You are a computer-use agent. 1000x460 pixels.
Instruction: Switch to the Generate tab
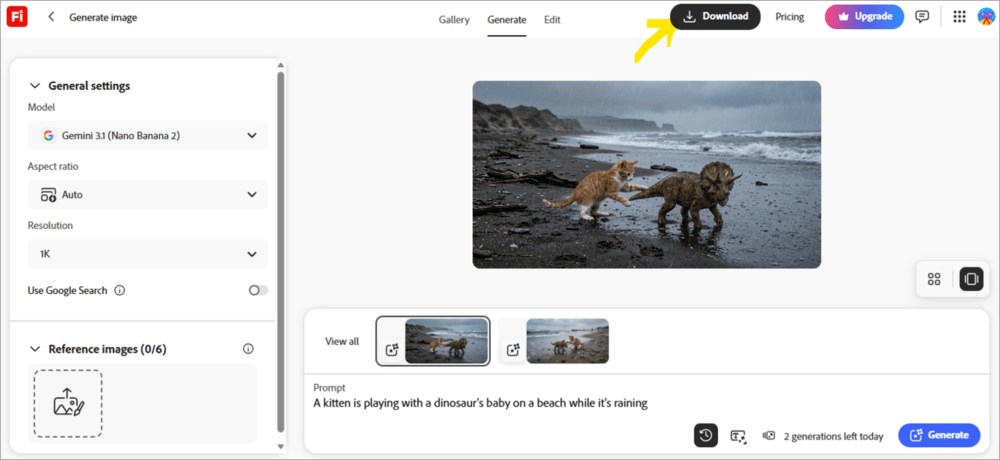pos(507,19)
